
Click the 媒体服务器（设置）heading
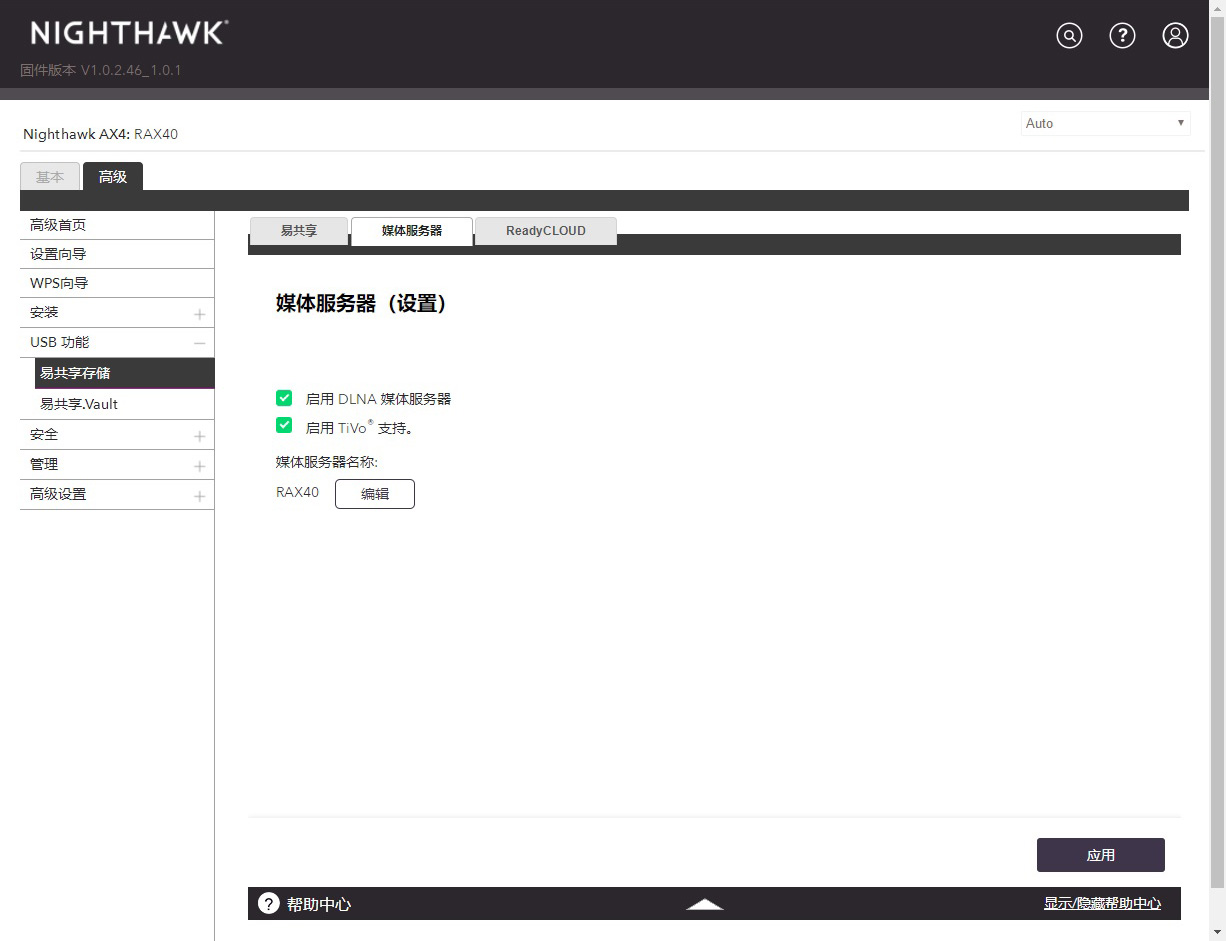(x=361, y=304)
